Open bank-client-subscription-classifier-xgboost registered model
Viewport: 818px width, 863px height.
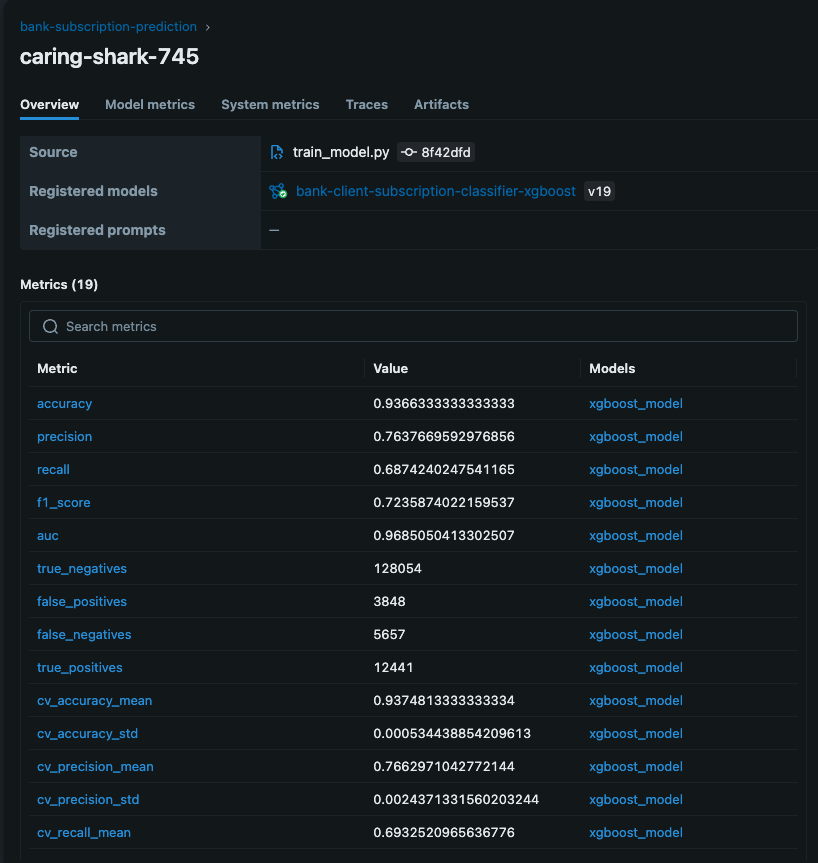click(436, 191)
